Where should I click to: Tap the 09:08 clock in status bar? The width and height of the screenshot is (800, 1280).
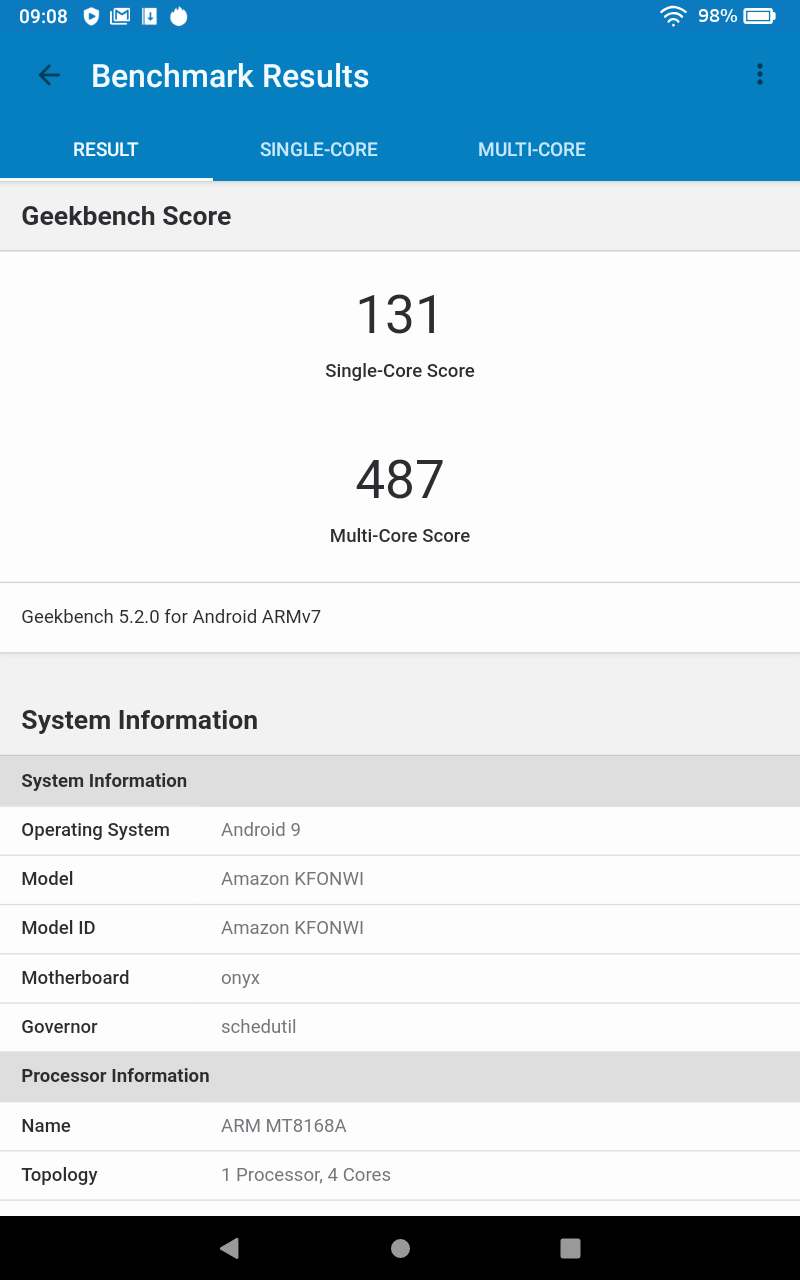(x=44, y=16)
